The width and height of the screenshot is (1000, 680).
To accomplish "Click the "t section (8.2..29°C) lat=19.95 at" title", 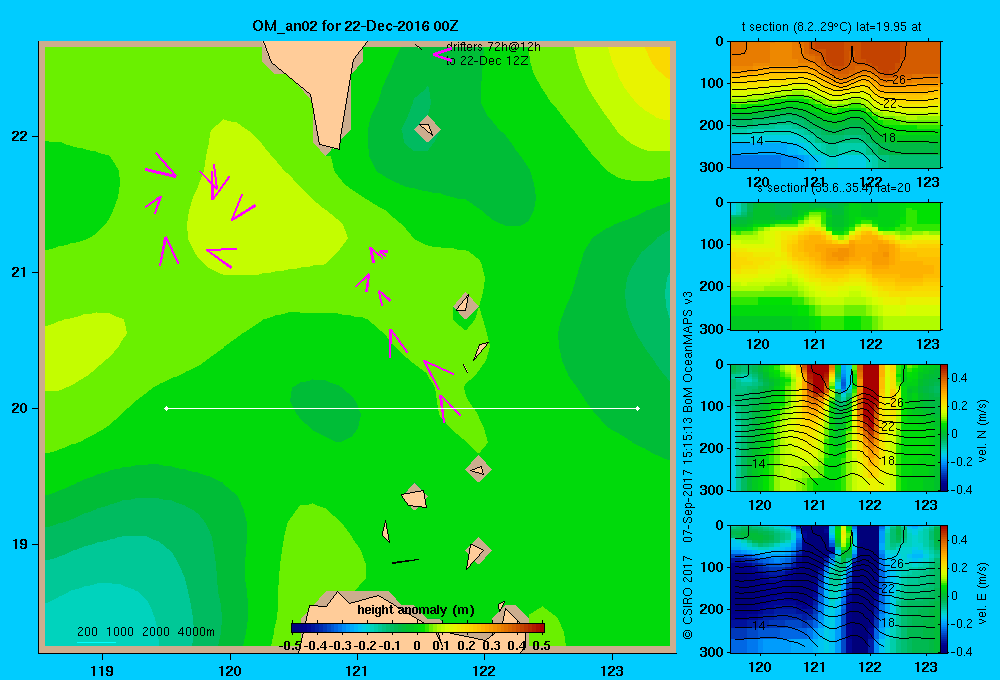I will pyautogui.click(x=832, y=27).
